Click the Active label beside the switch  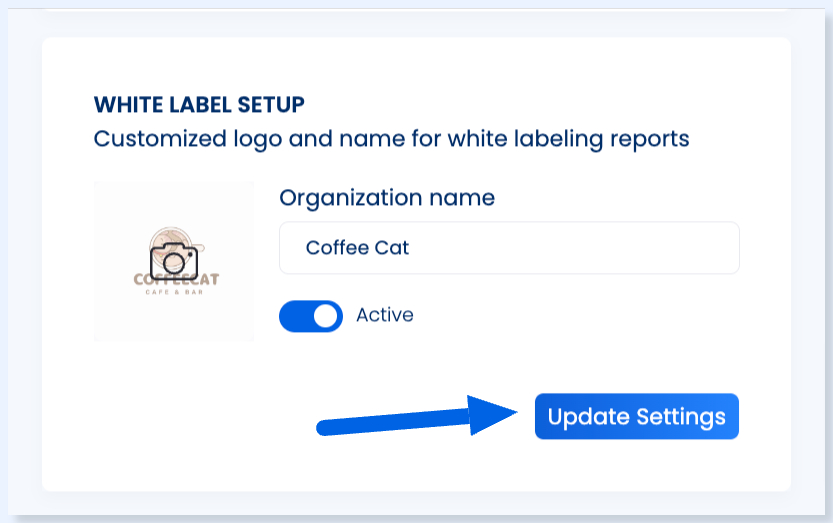[x=385, y=315]
